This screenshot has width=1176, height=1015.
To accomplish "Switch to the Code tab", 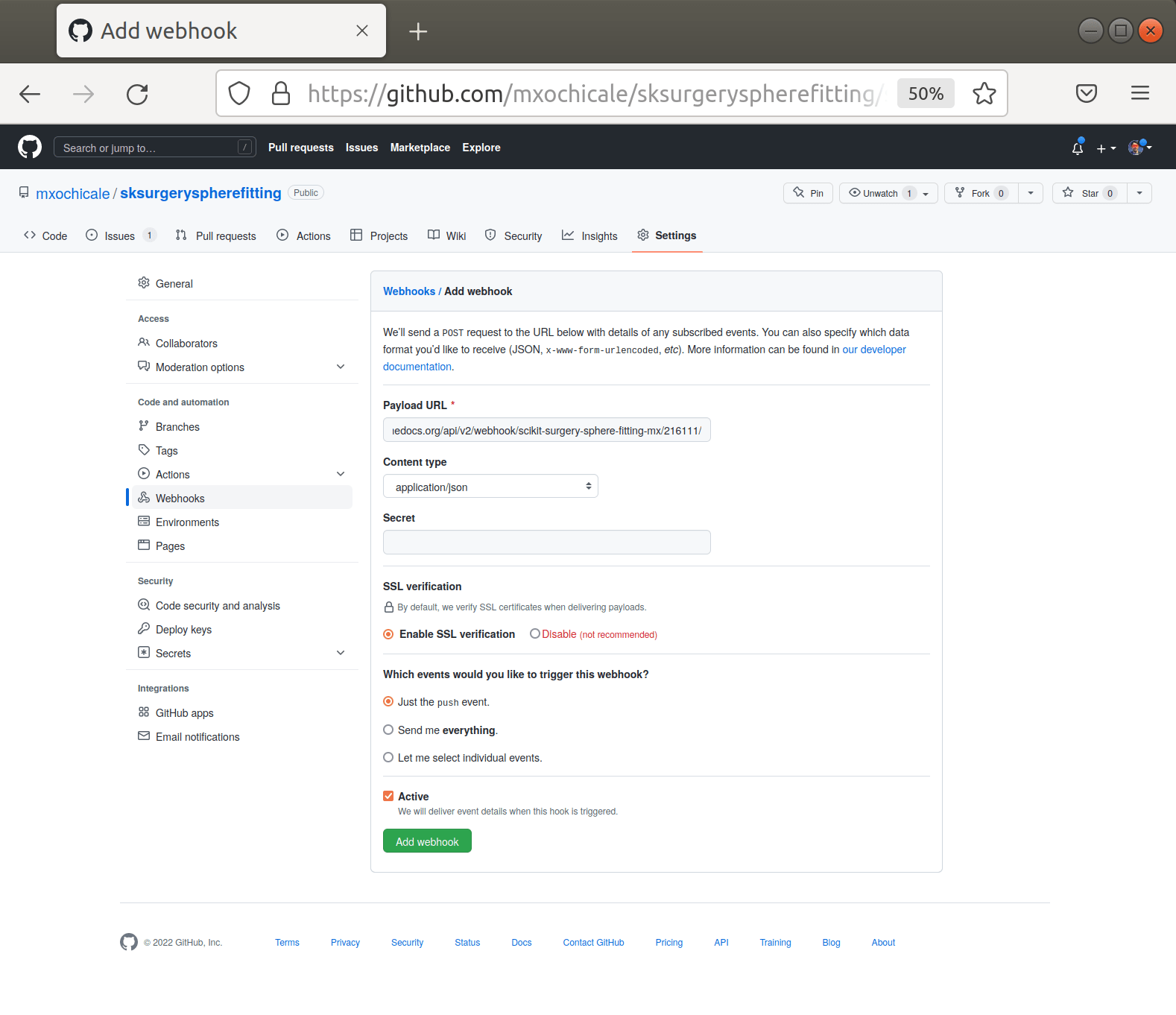I will (x=45, y=235).
